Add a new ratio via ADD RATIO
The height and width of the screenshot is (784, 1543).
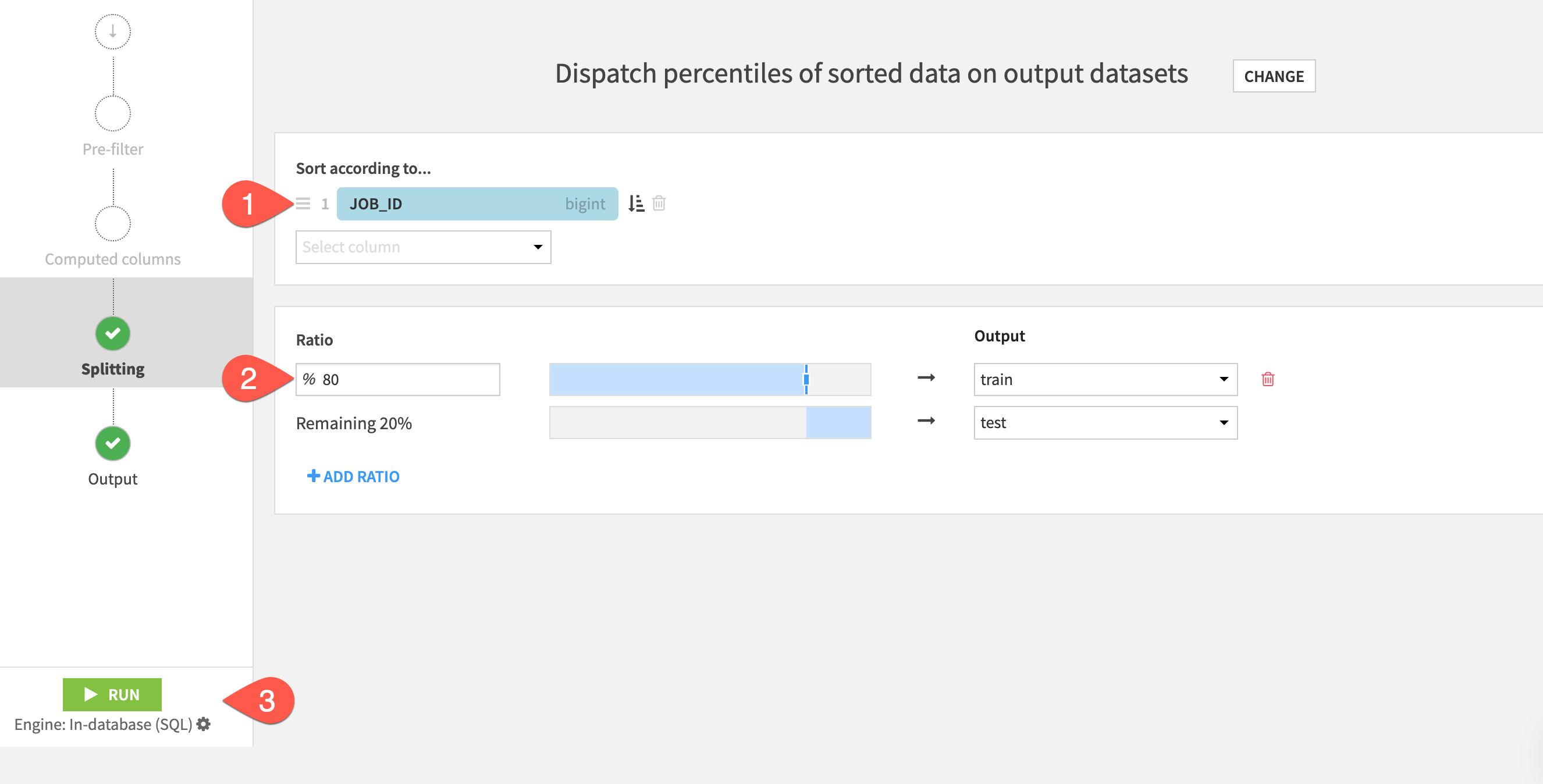pyautogui.click(x=353, y=477)
